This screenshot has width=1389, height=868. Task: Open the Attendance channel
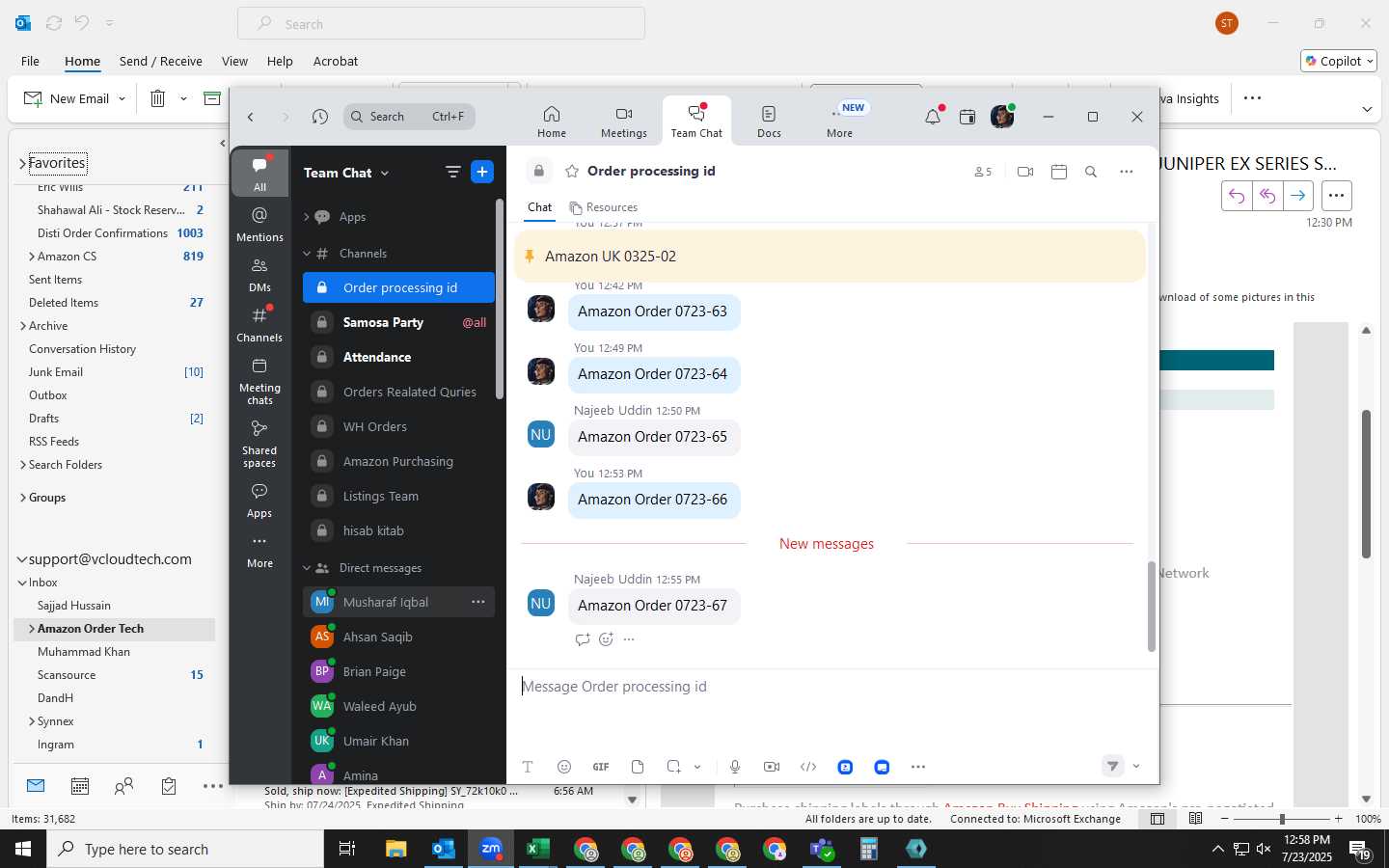point(398,357)
